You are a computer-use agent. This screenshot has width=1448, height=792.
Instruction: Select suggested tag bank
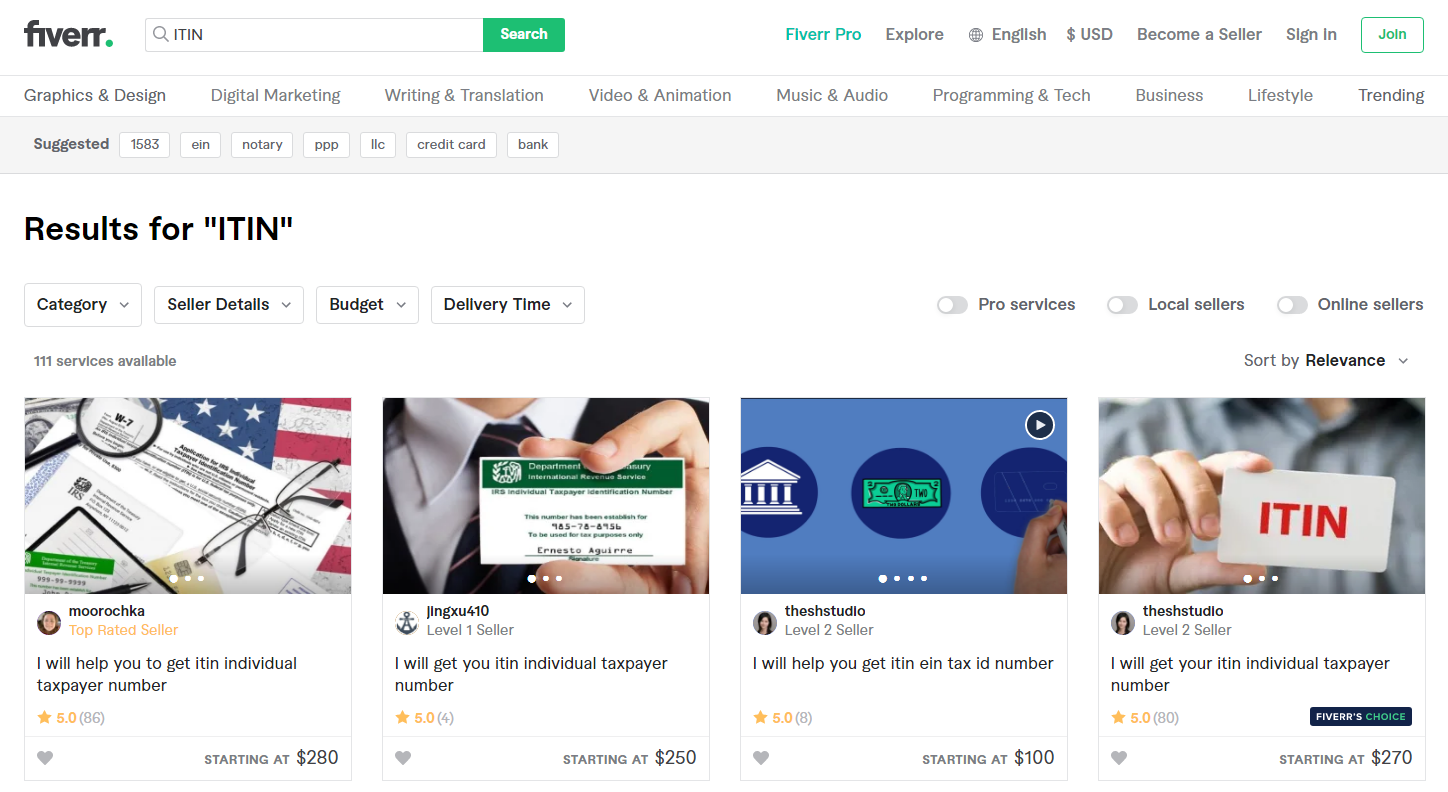coord(533,145)
